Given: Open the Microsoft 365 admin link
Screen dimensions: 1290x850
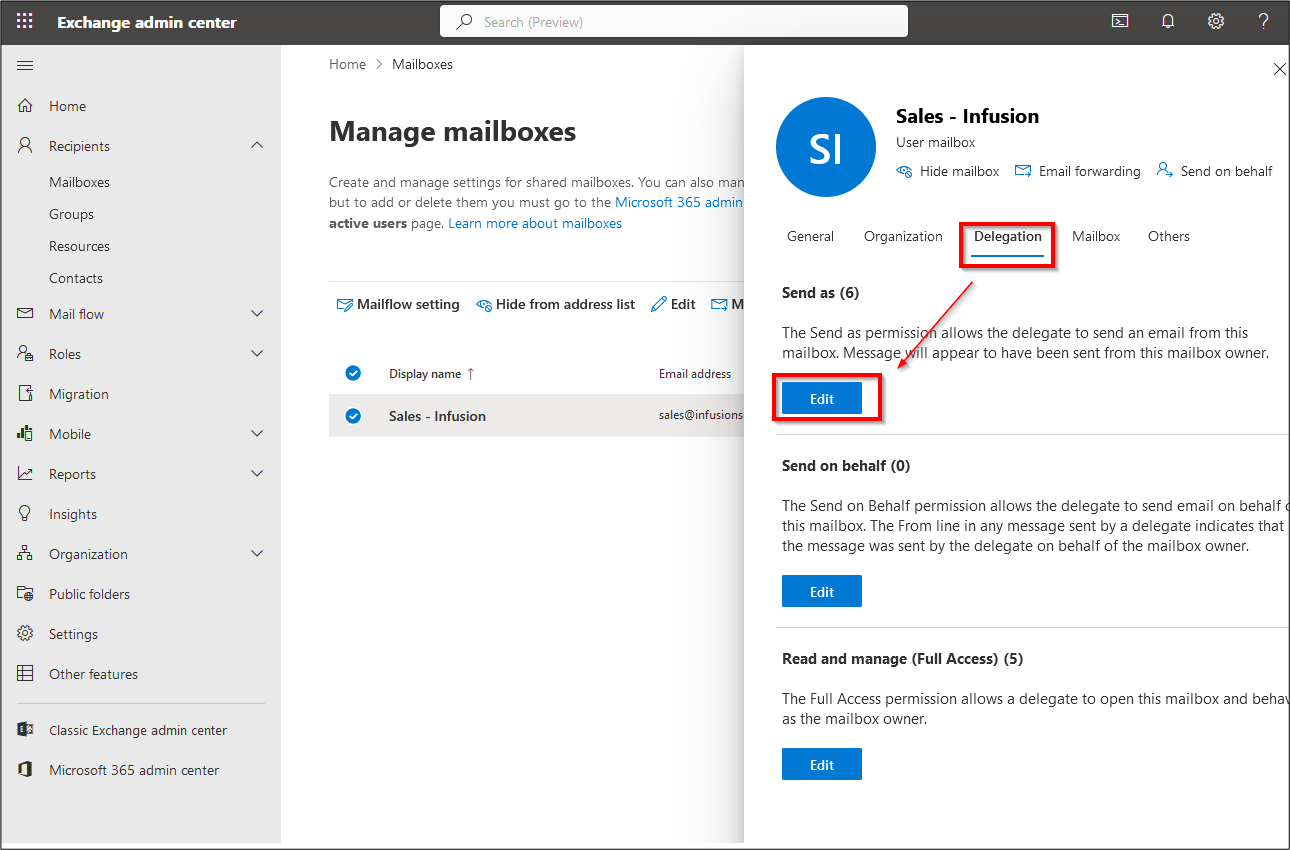Looking at the screenshot, I should [679, 202].
